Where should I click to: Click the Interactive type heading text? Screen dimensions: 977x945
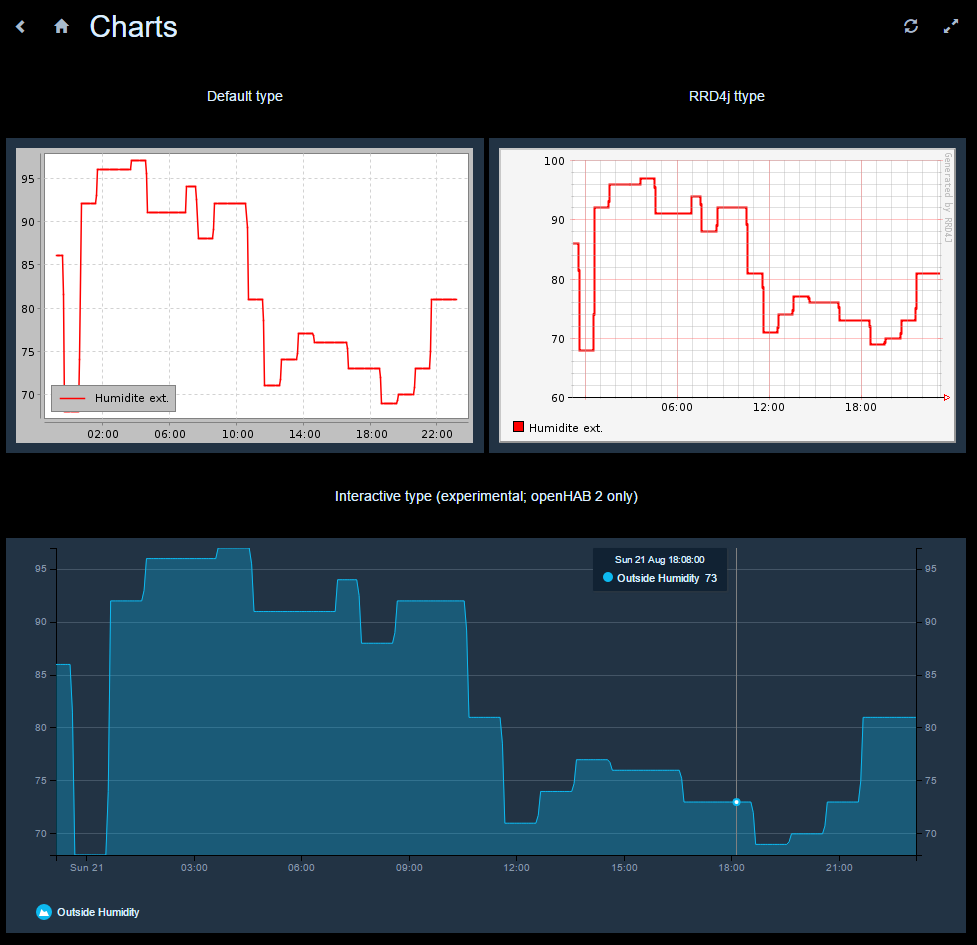[x=486, y=496]
